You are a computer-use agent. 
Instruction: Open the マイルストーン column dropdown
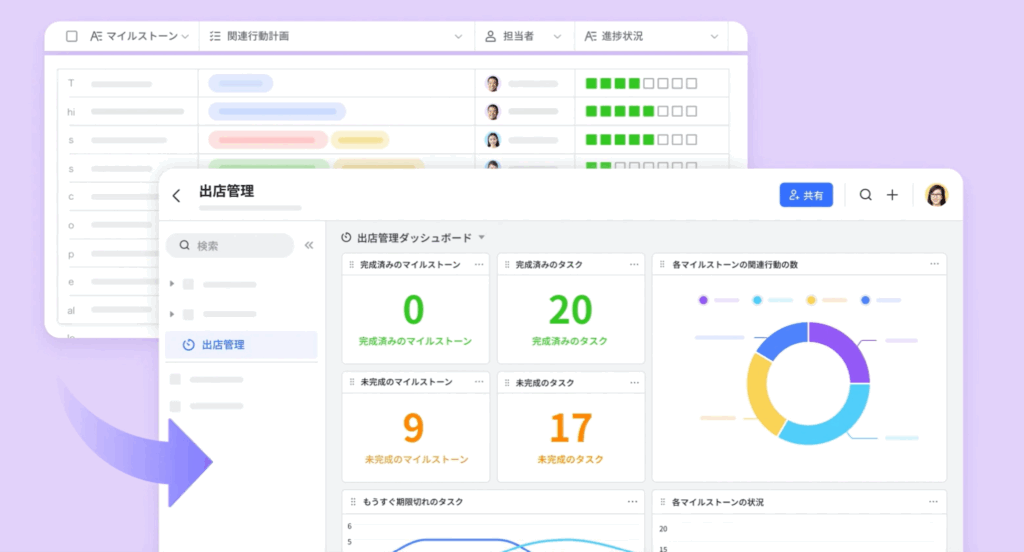coord(185,36)
